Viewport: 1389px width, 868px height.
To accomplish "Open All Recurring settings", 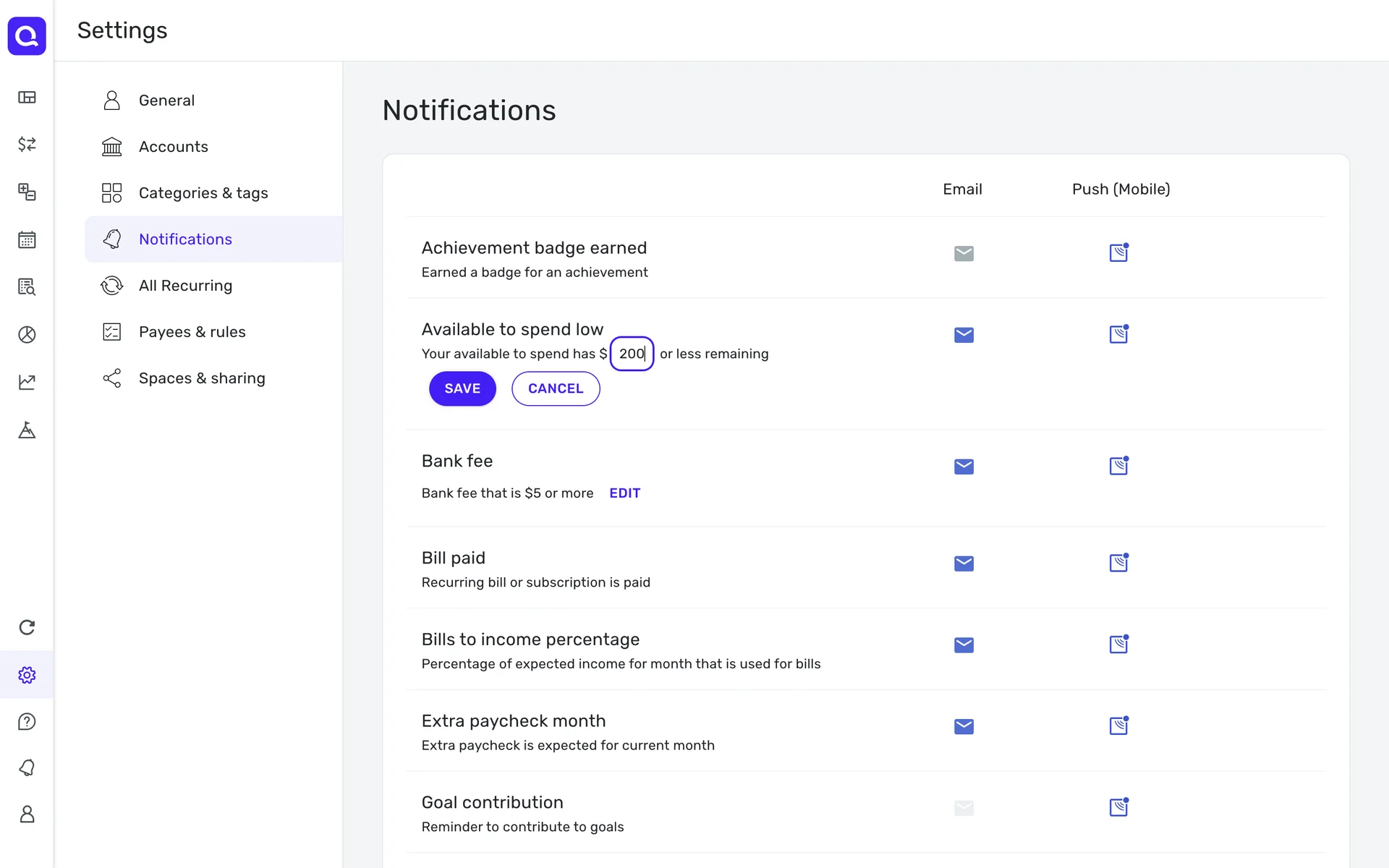I will tap(185, 286).
